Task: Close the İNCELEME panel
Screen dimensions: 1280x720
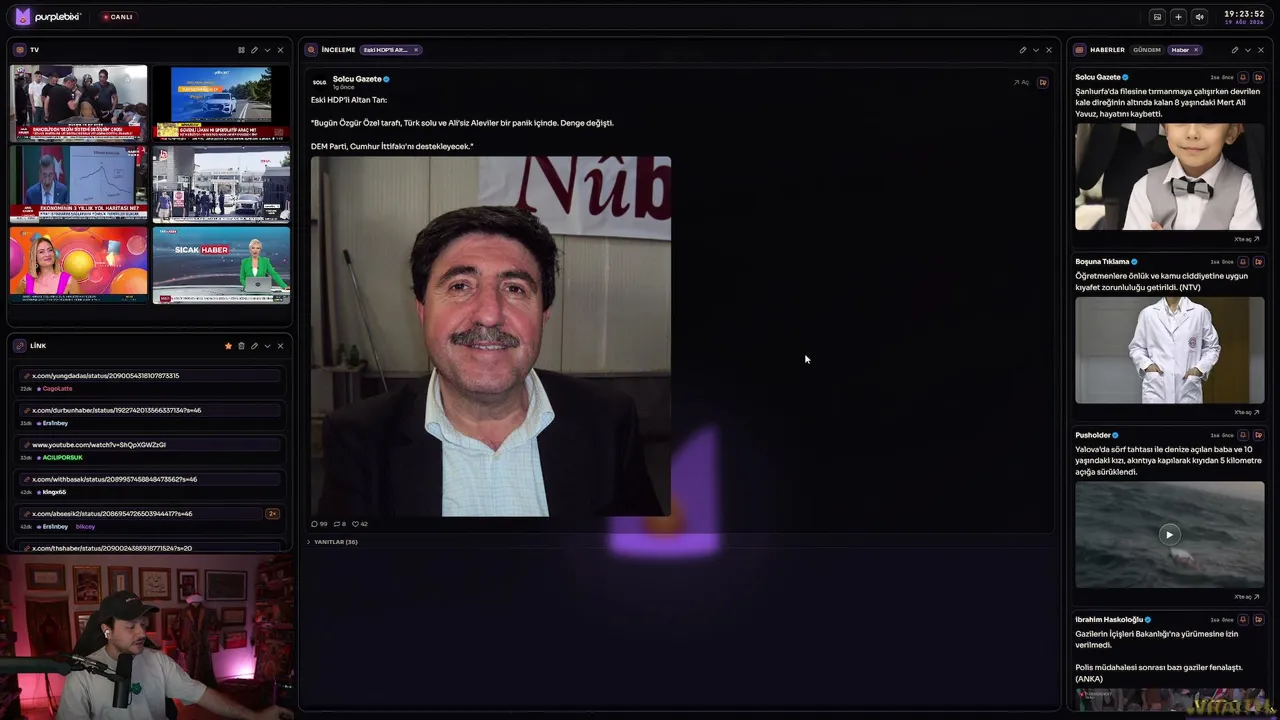Action: click(1049, 50)
